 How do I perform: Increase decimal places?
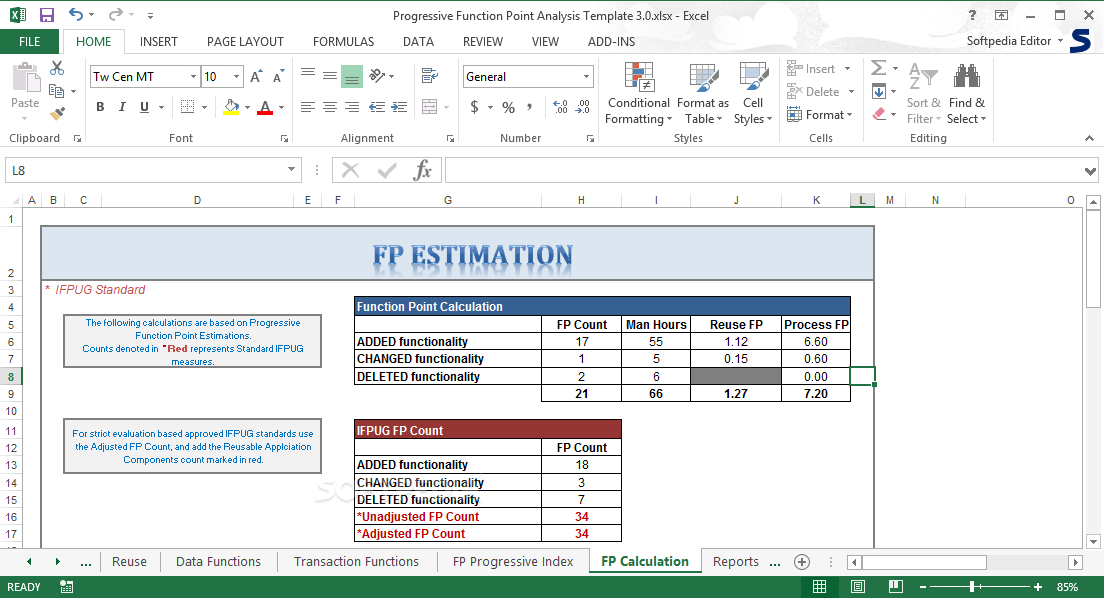[560, 107]
